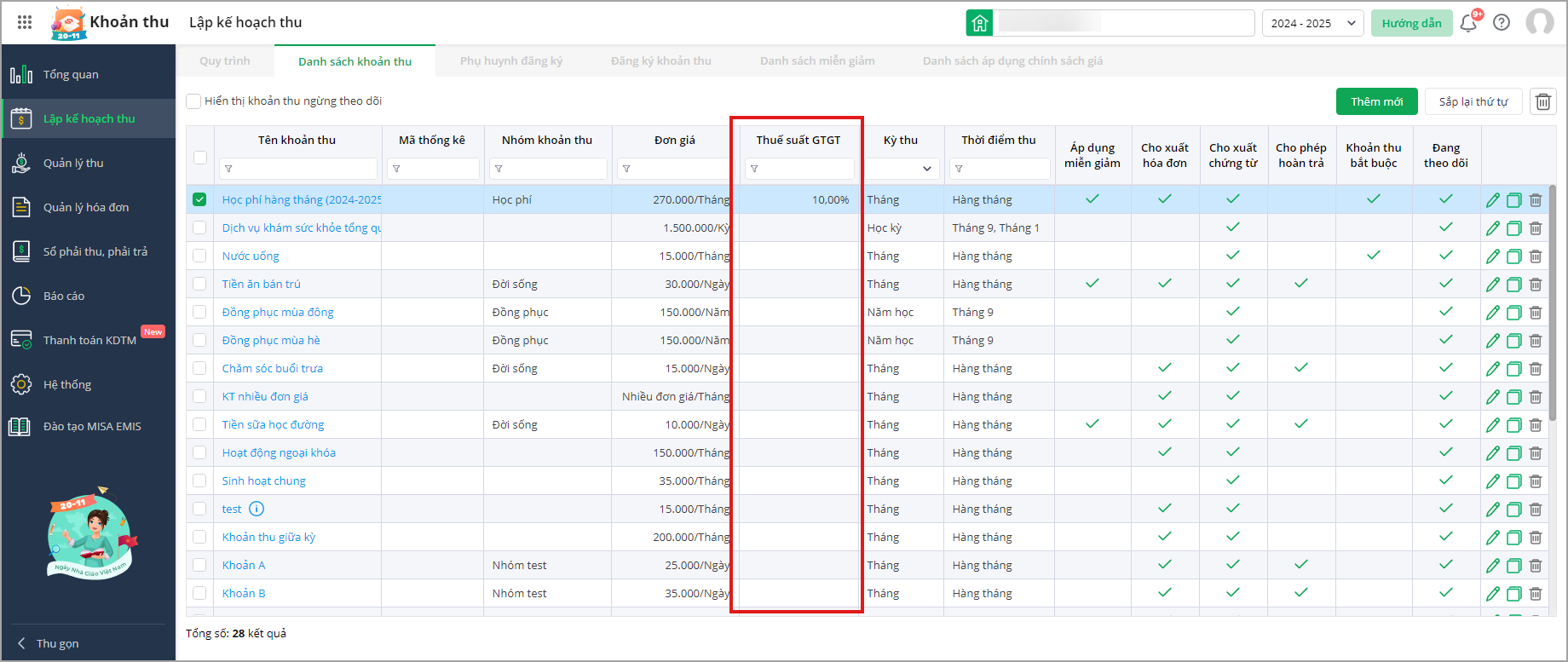The image size is (1568, 662).
Task: Edit the Tiền sữa học đường row
Action: [x=1493, y=425]
